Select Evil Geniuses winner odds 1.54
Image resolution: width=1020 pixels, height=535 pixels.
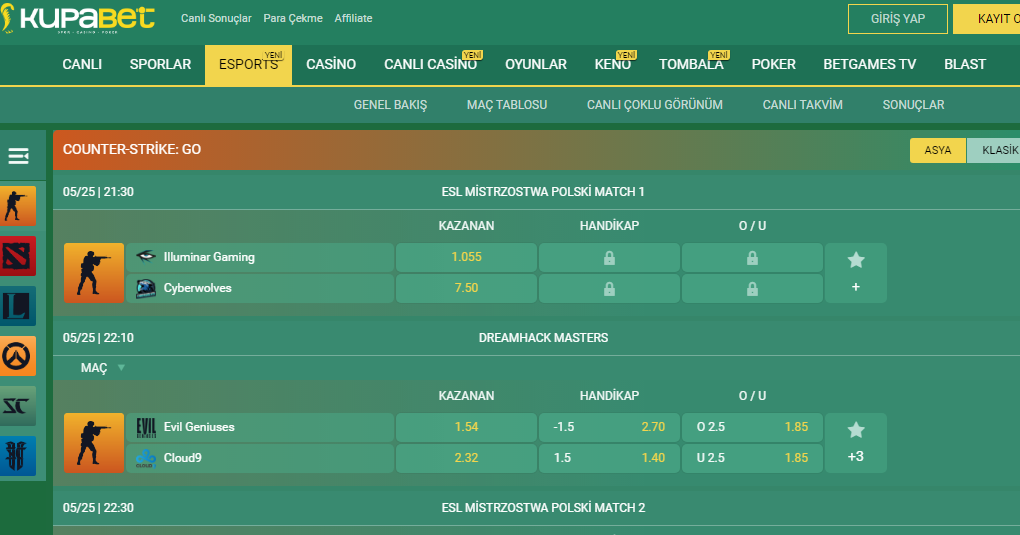[x=466, y=428]
